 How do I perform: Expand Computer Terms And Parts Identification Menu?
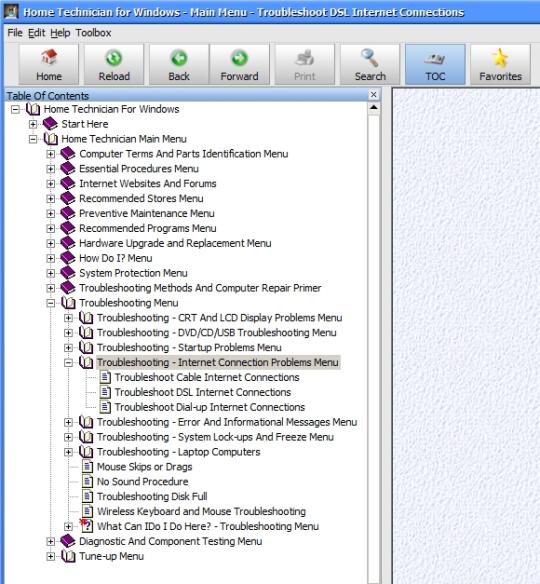pyautogui.click(x=51, y=154)
